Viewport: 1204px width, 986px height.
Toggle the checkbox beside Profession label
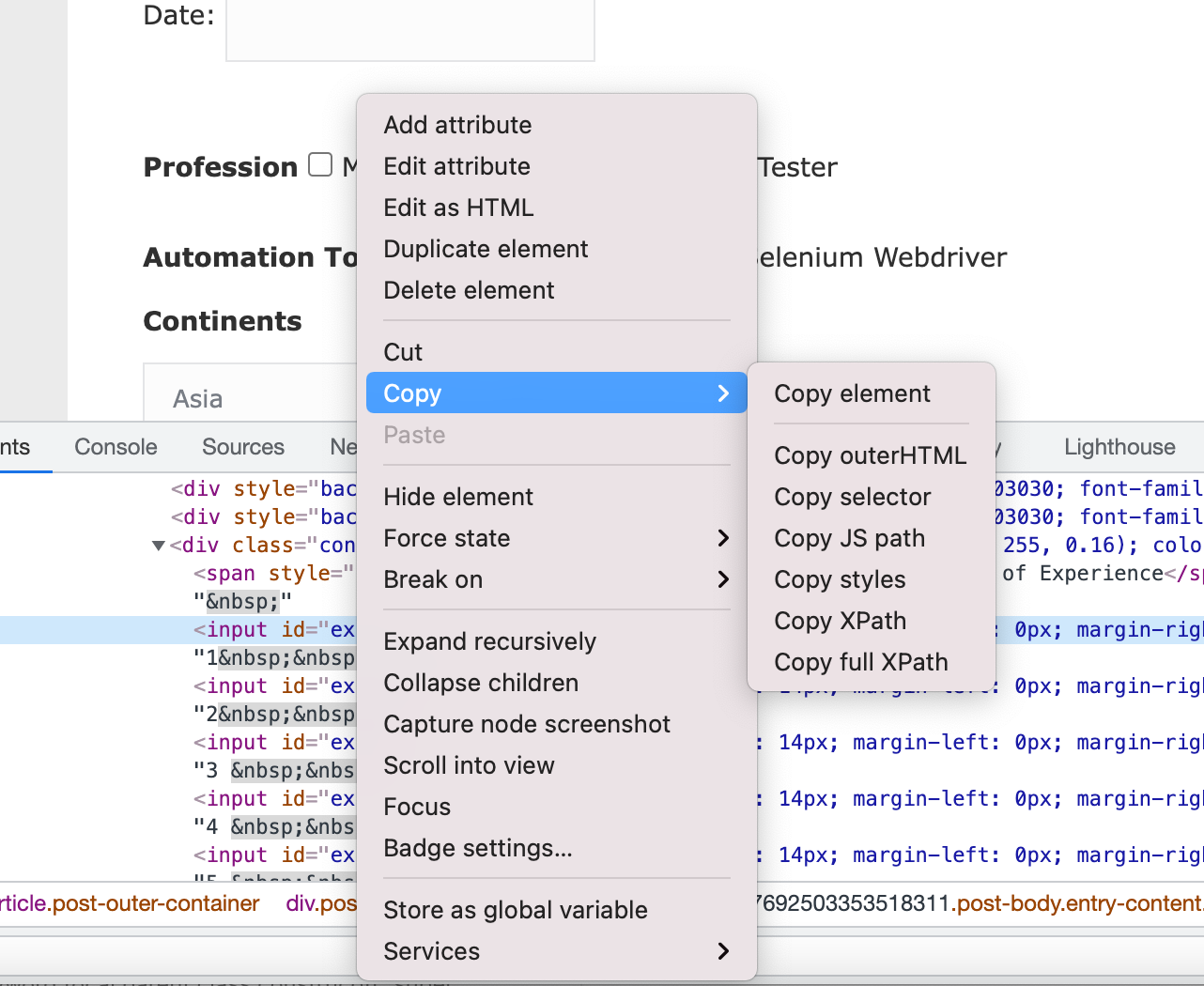point(319,163)
